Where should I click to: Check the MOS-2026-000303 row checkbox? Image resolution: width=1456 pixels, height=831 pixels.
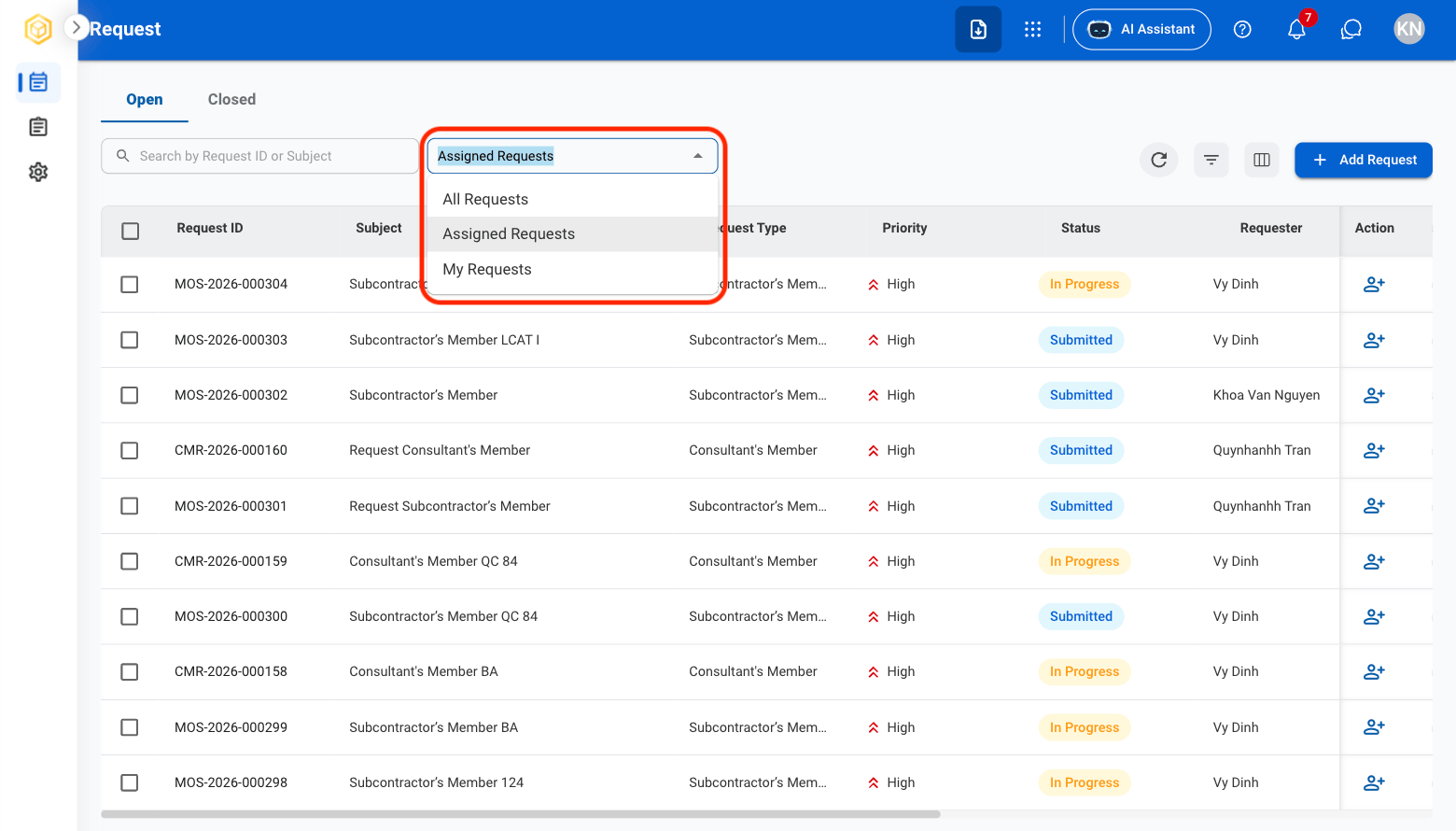130,340
